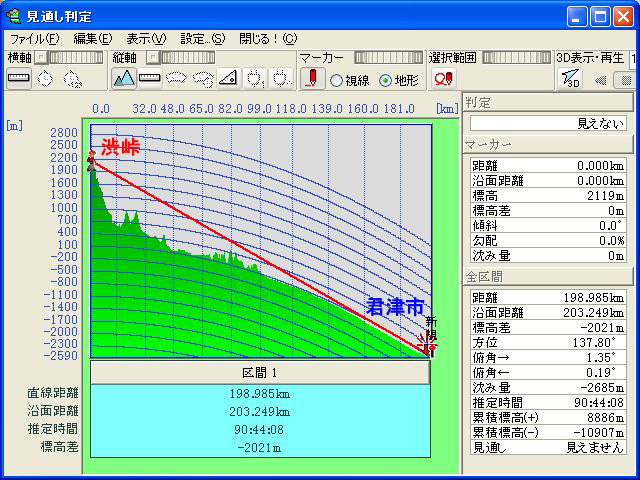This screenshot has width=640, height=480.
Task: Click the horizontal axis clock time icon
Action: 45,78
